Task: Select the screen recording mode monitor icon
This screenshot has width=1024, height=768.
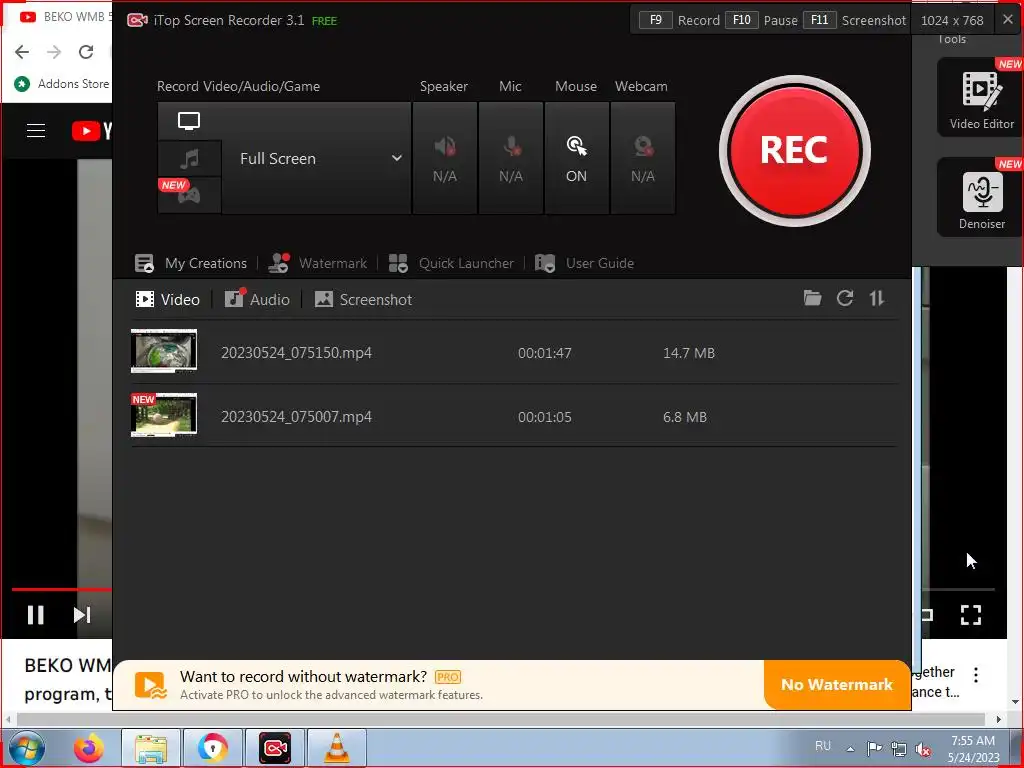Action: coord(189,121)
